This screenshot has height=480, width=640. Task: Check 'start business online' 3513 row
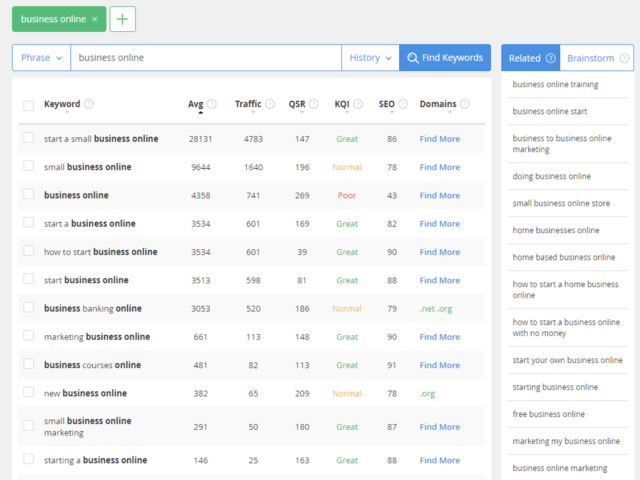[x=29, y=279]
